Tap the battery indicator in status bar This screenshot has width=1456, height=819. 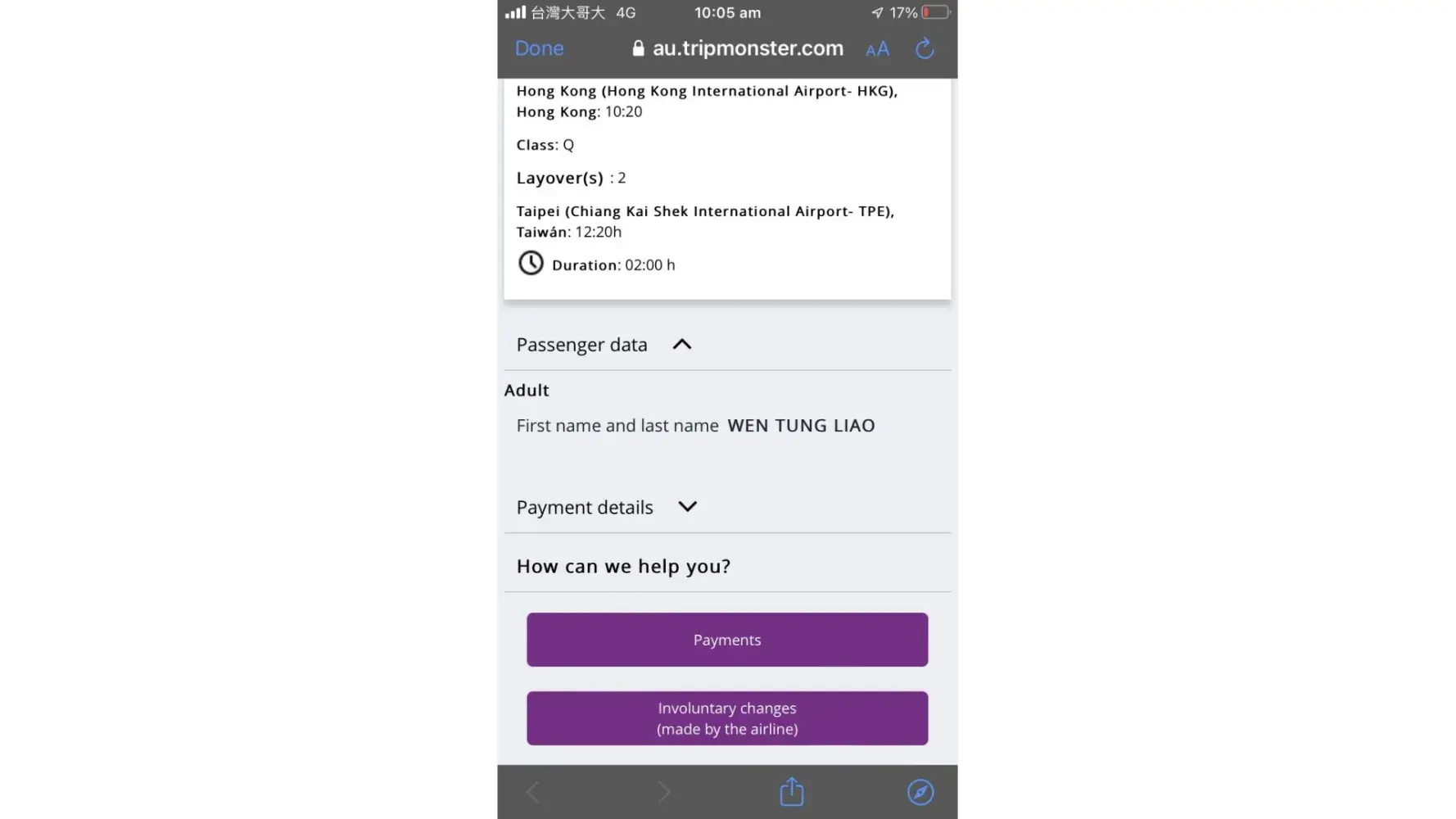click(935, 12)
